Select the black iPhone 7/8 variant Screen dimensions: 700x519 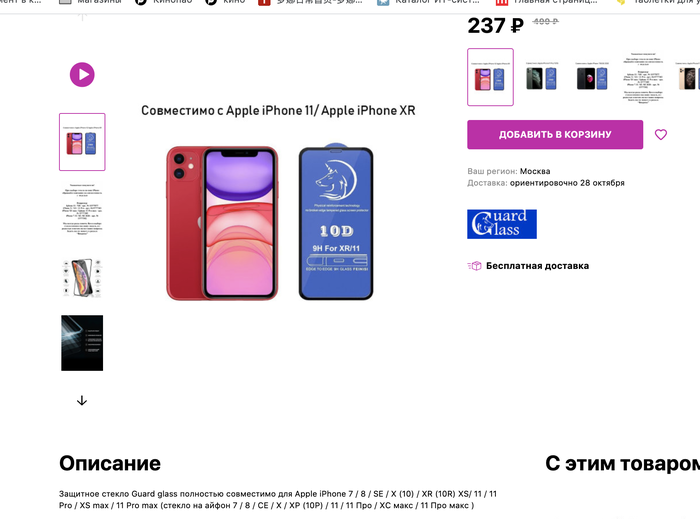[x=592, y=77]
